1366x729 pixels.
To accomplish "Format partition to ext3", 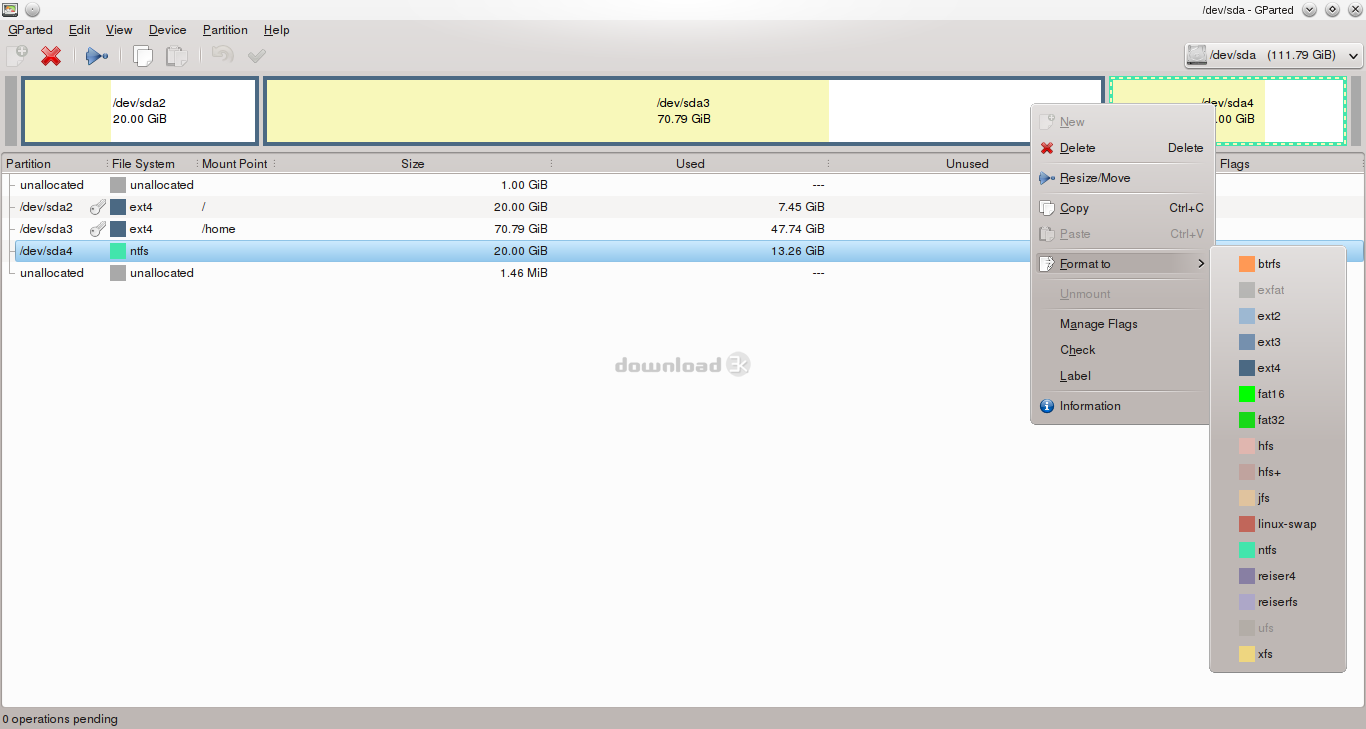I will click(x=1277, y=342).
